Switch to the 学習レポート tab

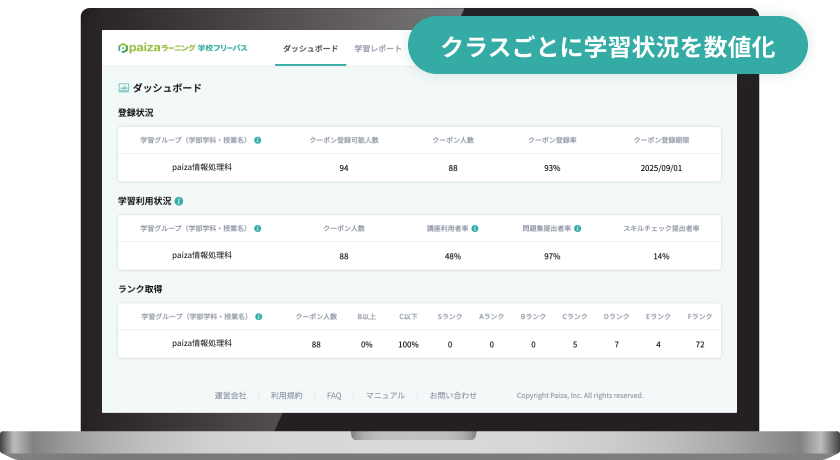tap(378, 49)
